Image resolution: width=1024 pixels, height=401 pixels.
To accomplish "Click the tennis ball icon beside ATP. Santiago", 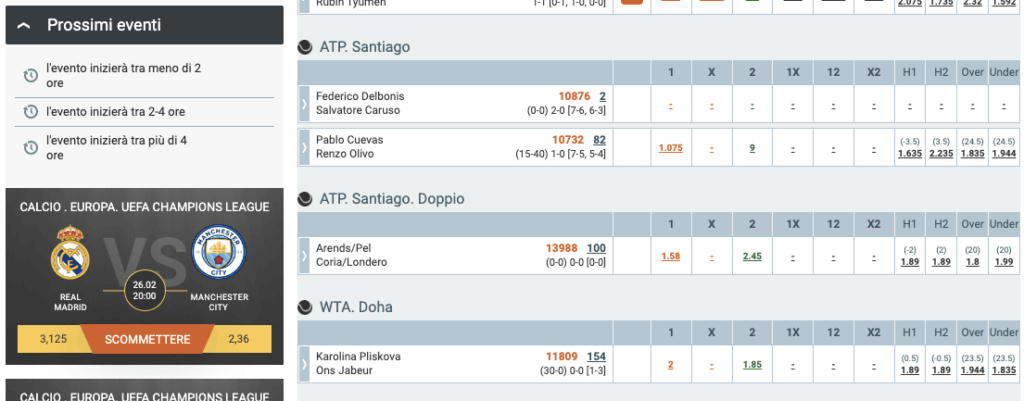I will pyautogui.click(x=306, y=46).
